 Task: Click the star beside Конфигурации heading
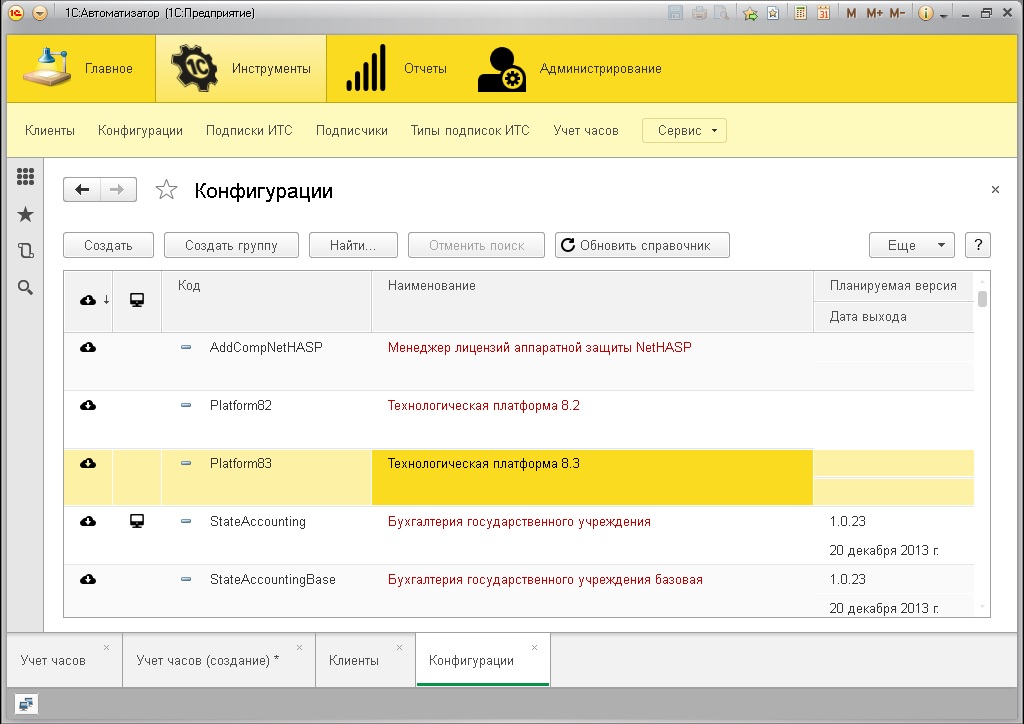coord(166,189)
